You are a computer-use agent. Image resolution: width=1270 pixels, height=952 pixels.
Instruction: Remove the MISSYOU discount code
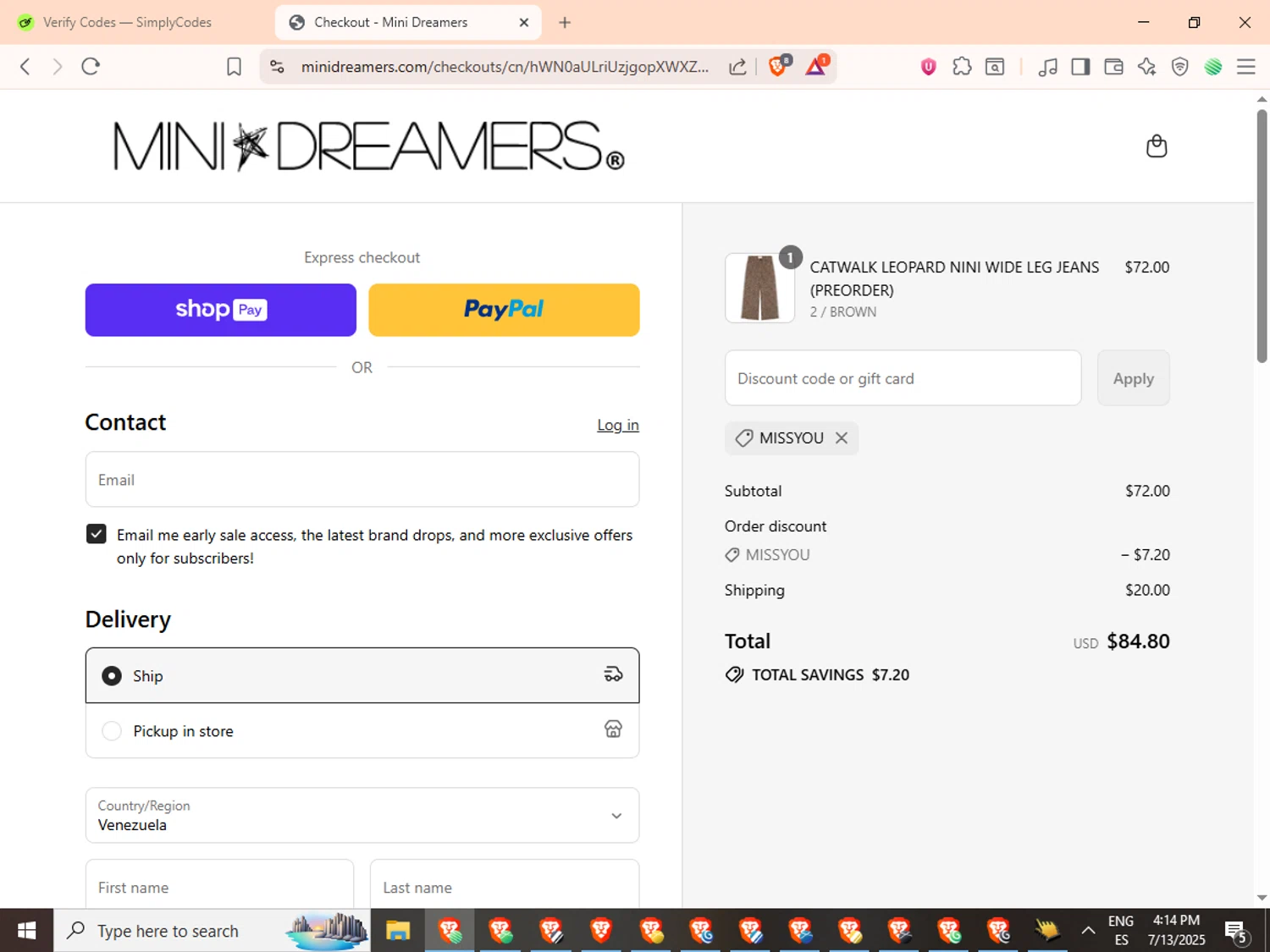842,437
